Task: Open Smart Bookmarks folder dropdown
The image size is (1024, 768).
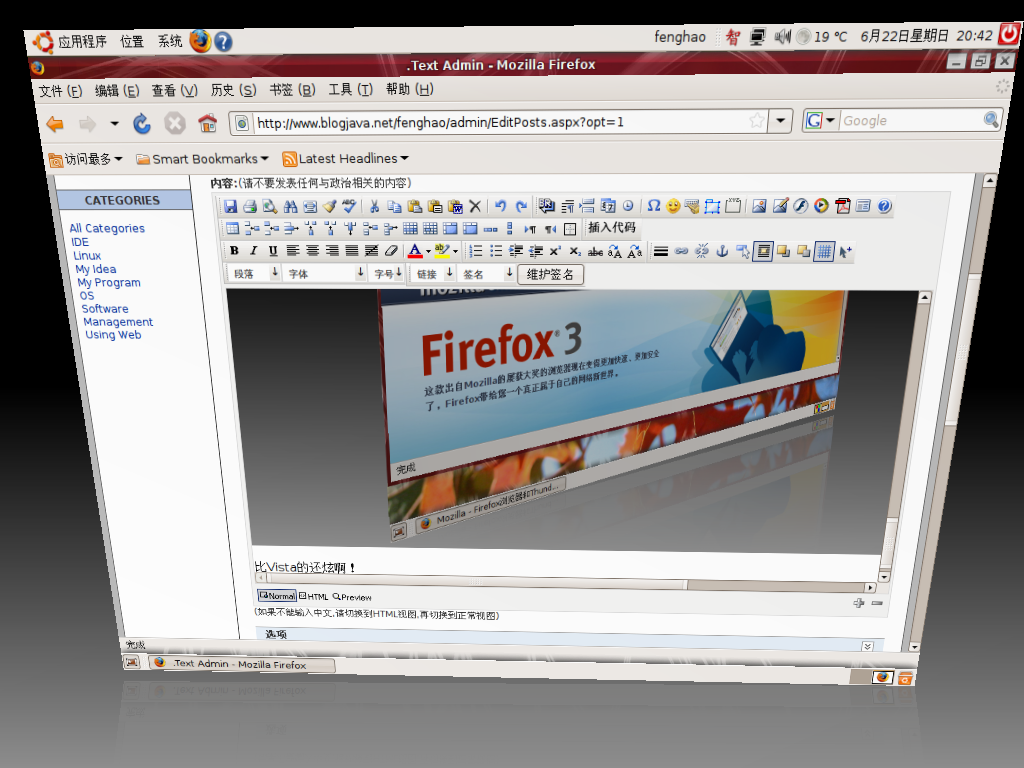Action: click(x=202, y=159)
